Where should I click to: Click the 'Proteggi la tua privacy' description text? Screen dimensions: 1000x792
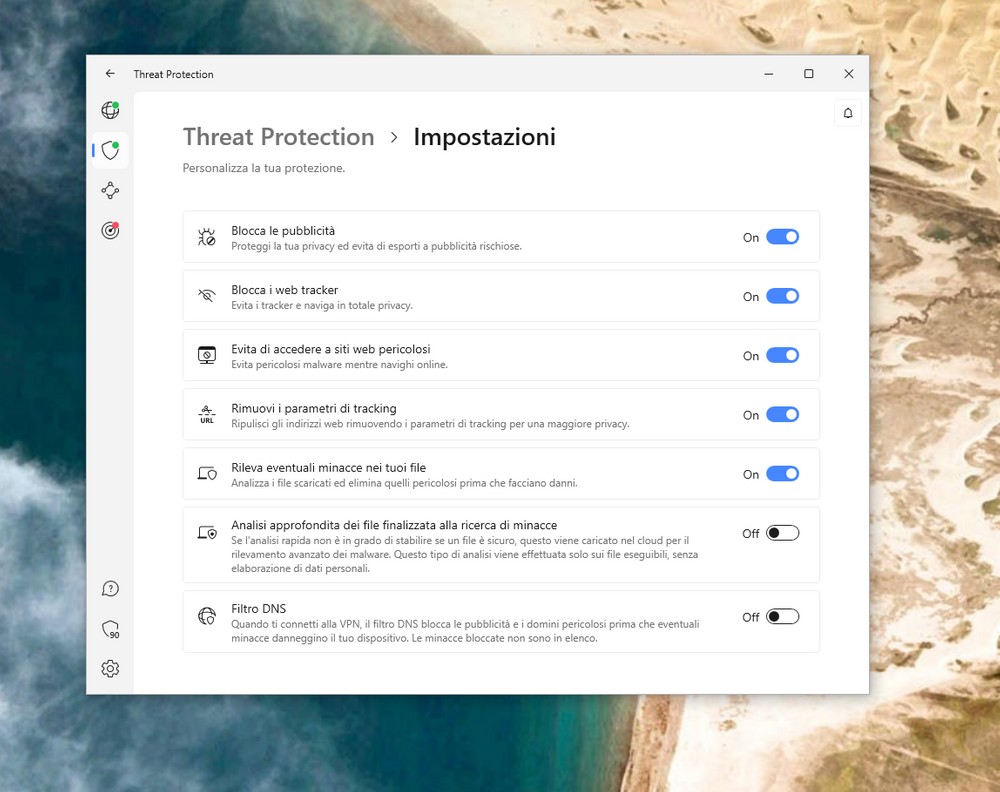[376, 246]
